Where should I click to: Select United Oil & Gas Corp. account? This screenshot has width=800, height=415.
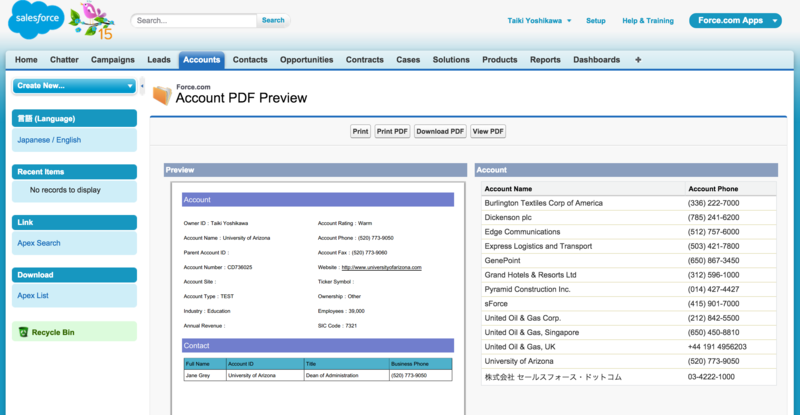(522, 318)
